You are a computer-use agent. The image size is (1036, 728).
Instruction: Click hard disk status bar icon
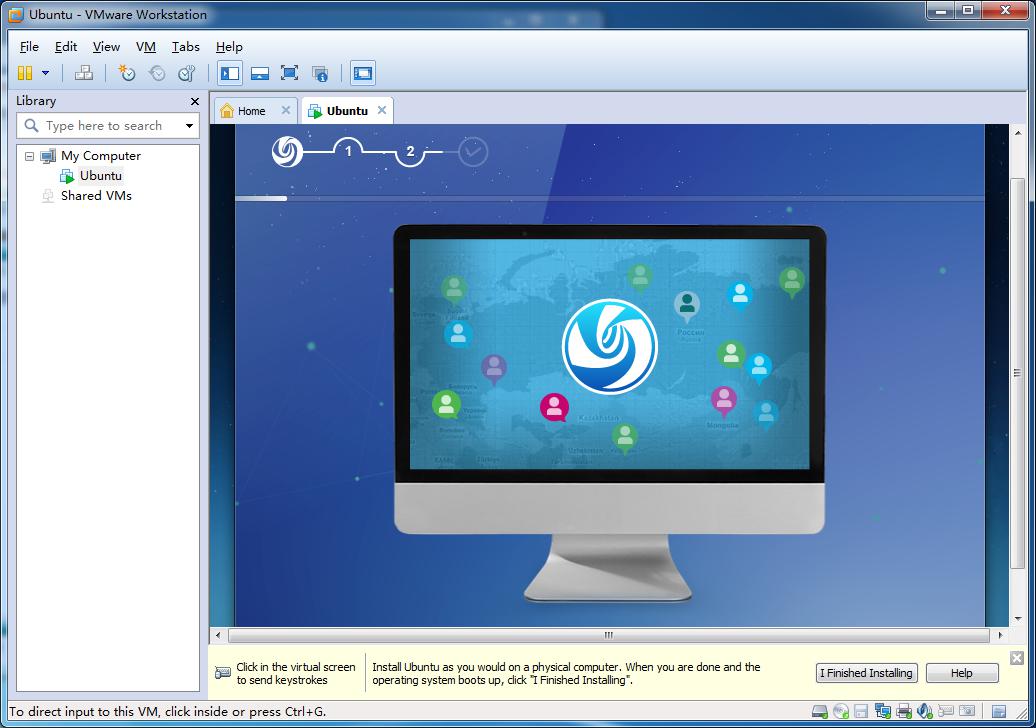tap(820, 711)
